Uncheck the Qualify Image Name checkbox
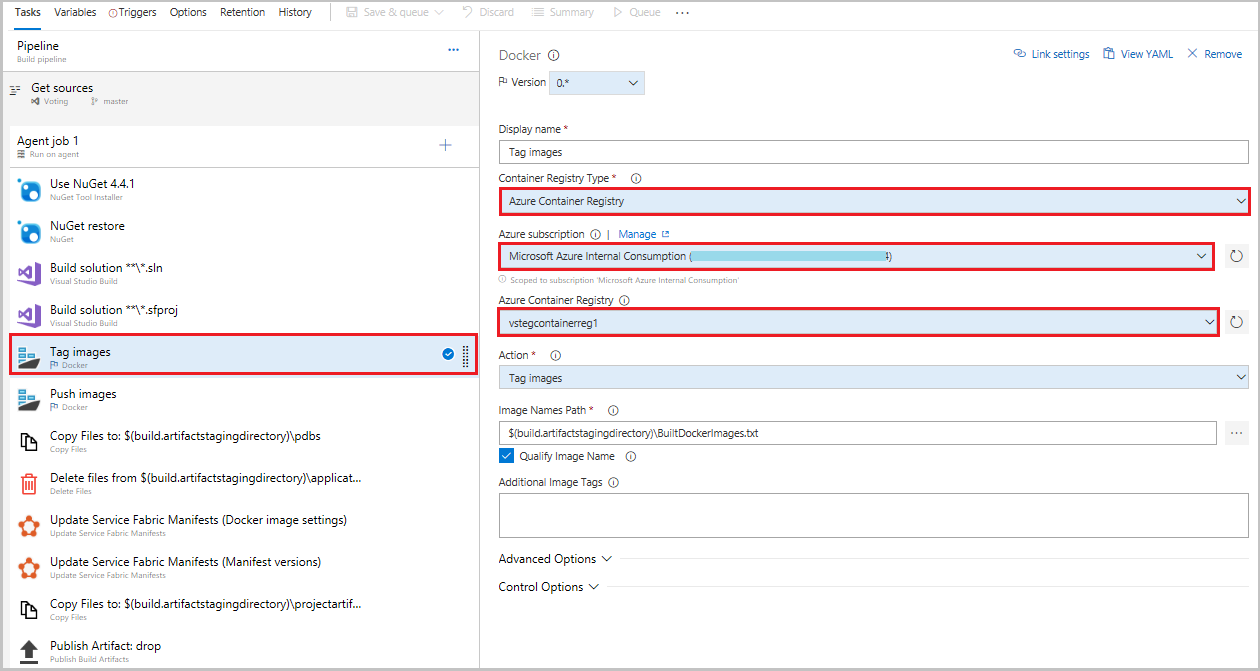The width and height of the screenshot is (1260, 671). coord(505,455)
